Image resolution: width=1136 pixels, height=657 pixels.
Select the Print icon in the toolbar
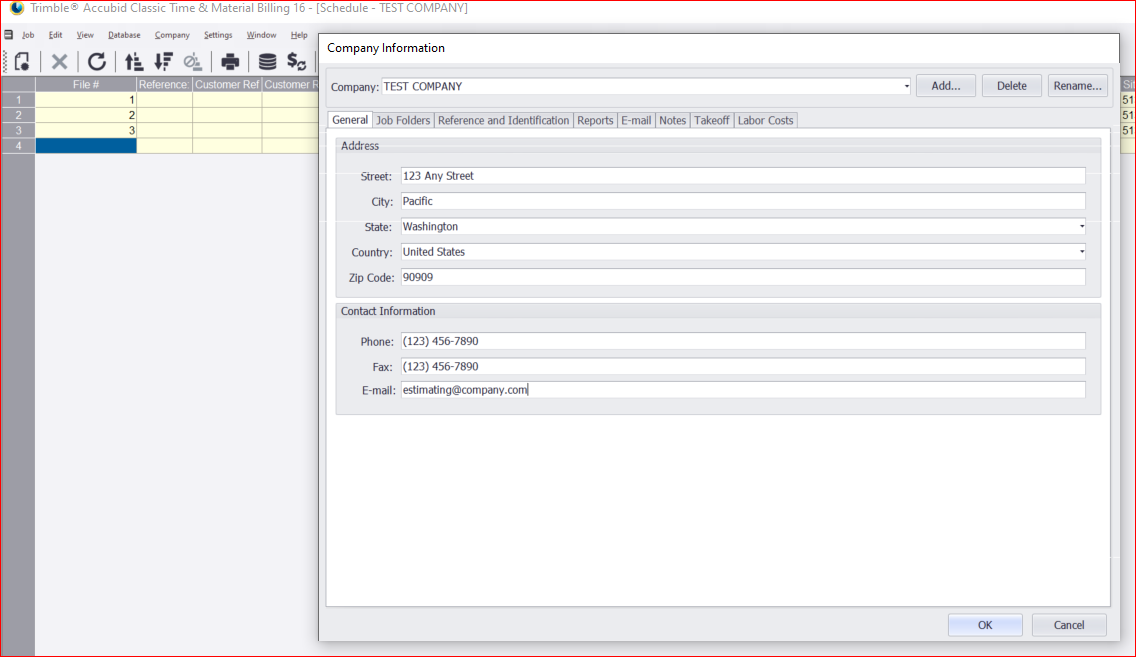230,62
